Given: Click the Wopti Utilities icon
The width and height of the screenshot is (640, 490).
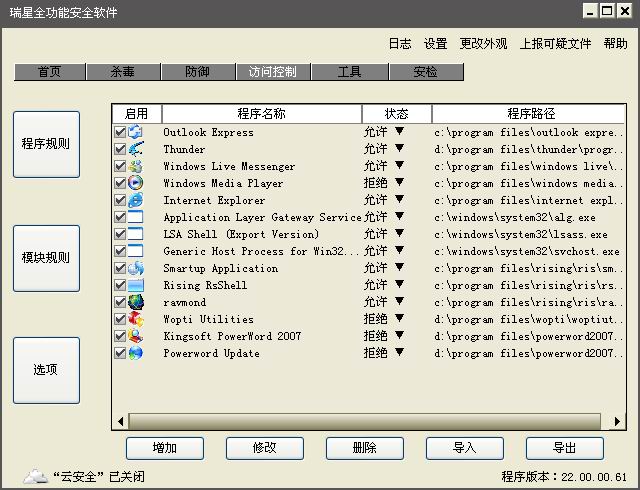Looking at the screenshot, I should tap(136, 319).
